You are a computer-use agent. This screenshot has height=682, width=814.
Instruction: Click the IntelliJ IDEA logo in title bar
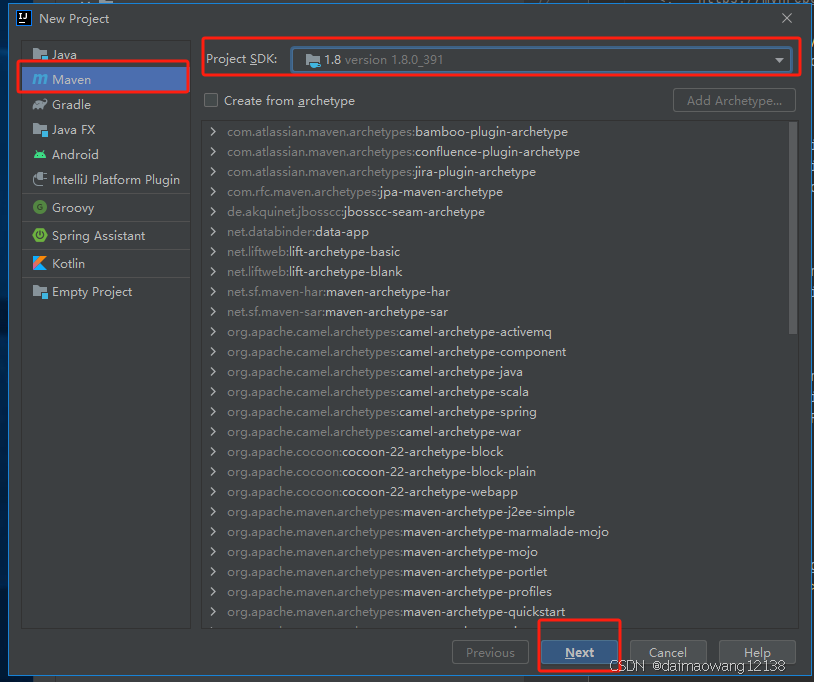(x=23, y=18)
